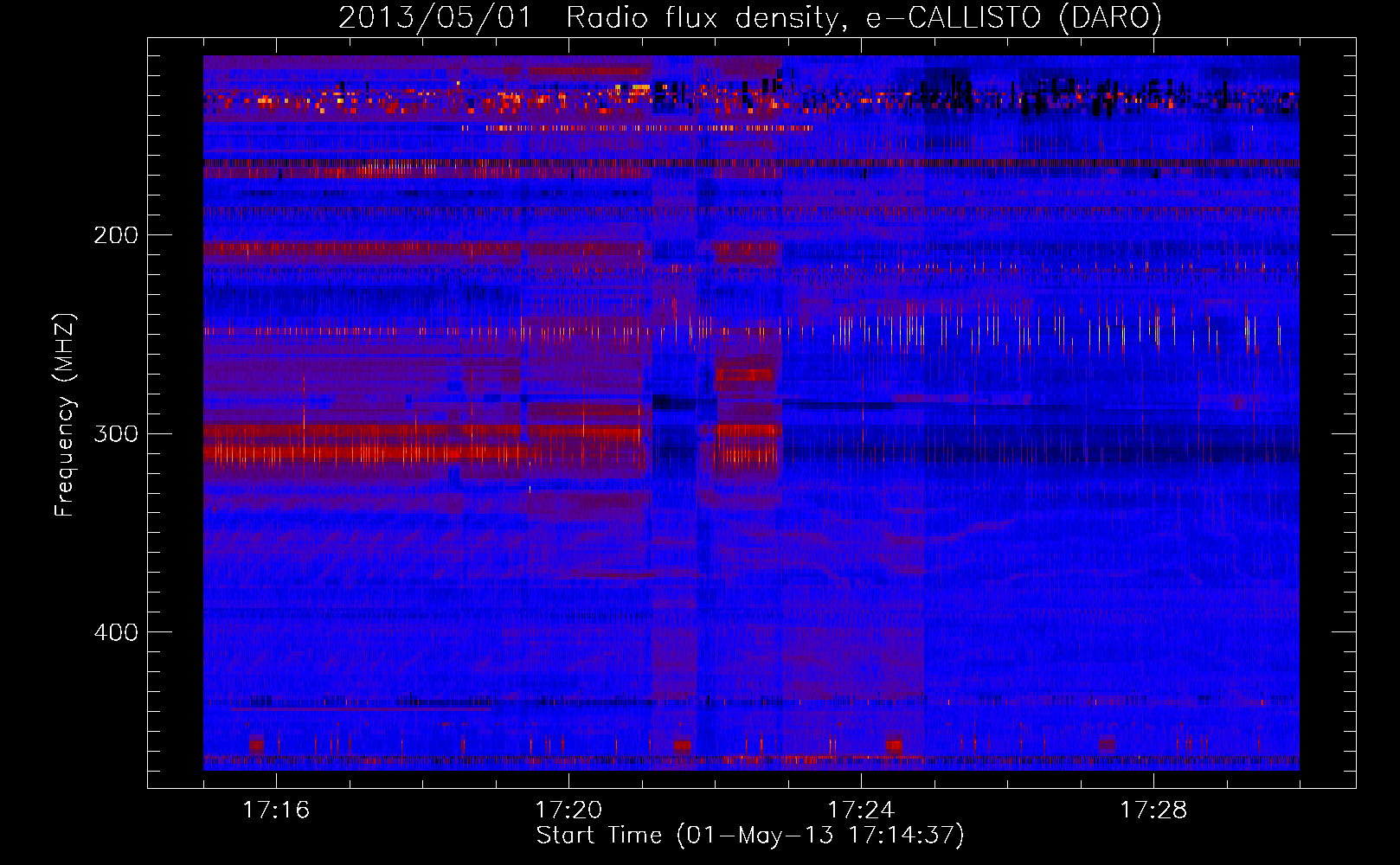Image resolution: width=1400 pixels, height=865 pixels.
Task: Click the 200 frequency tick label
Action: tap(116, 235)
